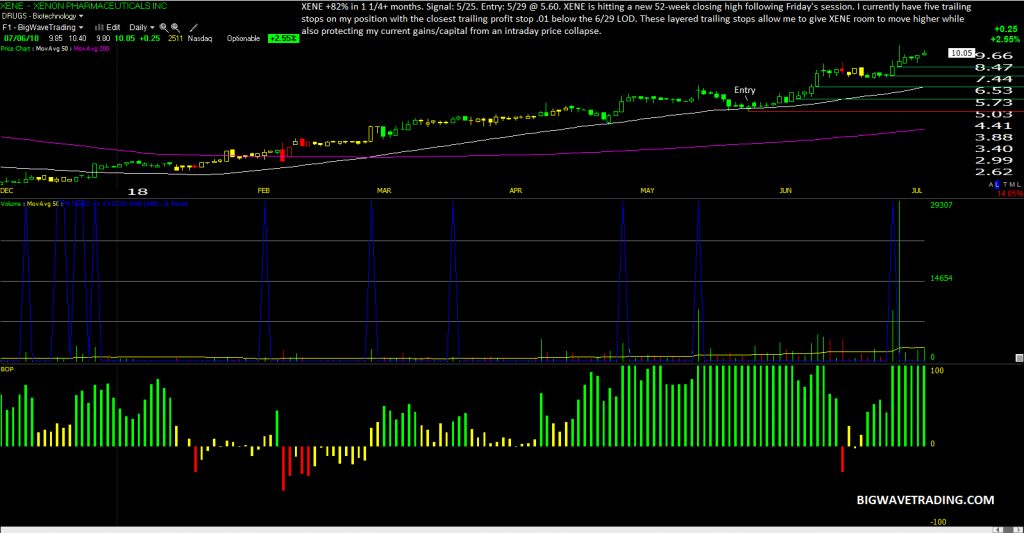Click the 14654 volume scale value
Screen dimensions: 1024x533
point(941,278)
